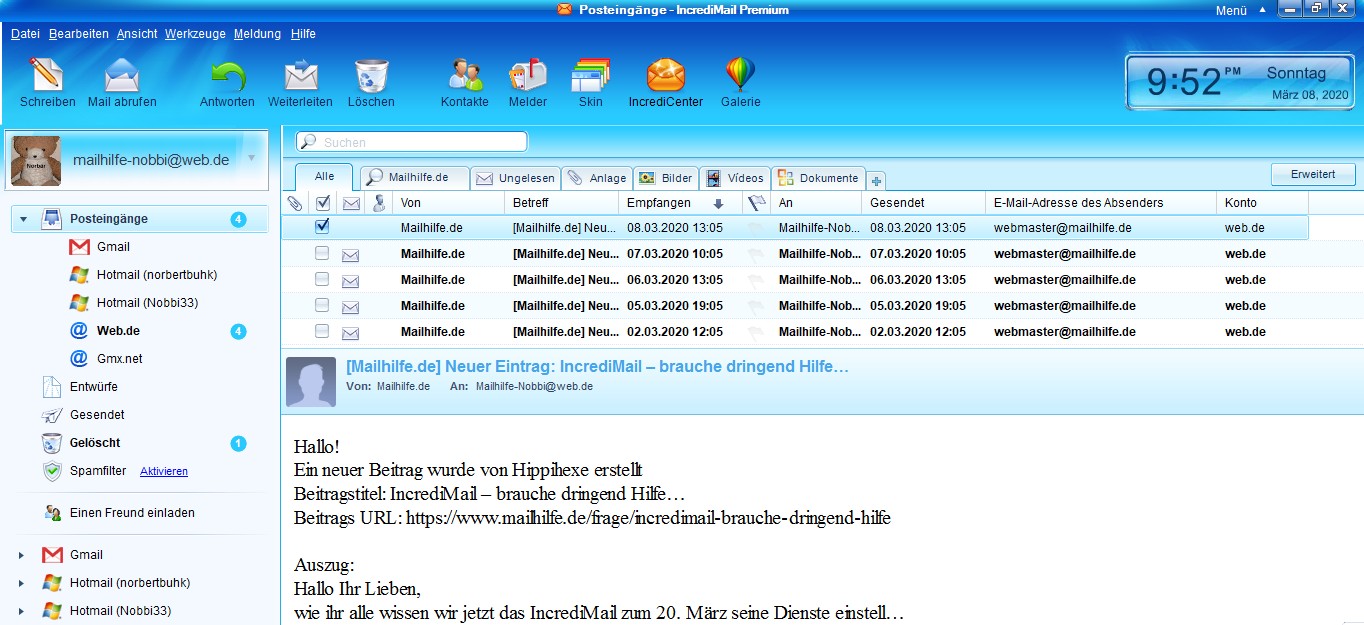Screen dimensions: 1364x625
Task: Switch to the Ungelesen tab
Action: coord(515,178)
